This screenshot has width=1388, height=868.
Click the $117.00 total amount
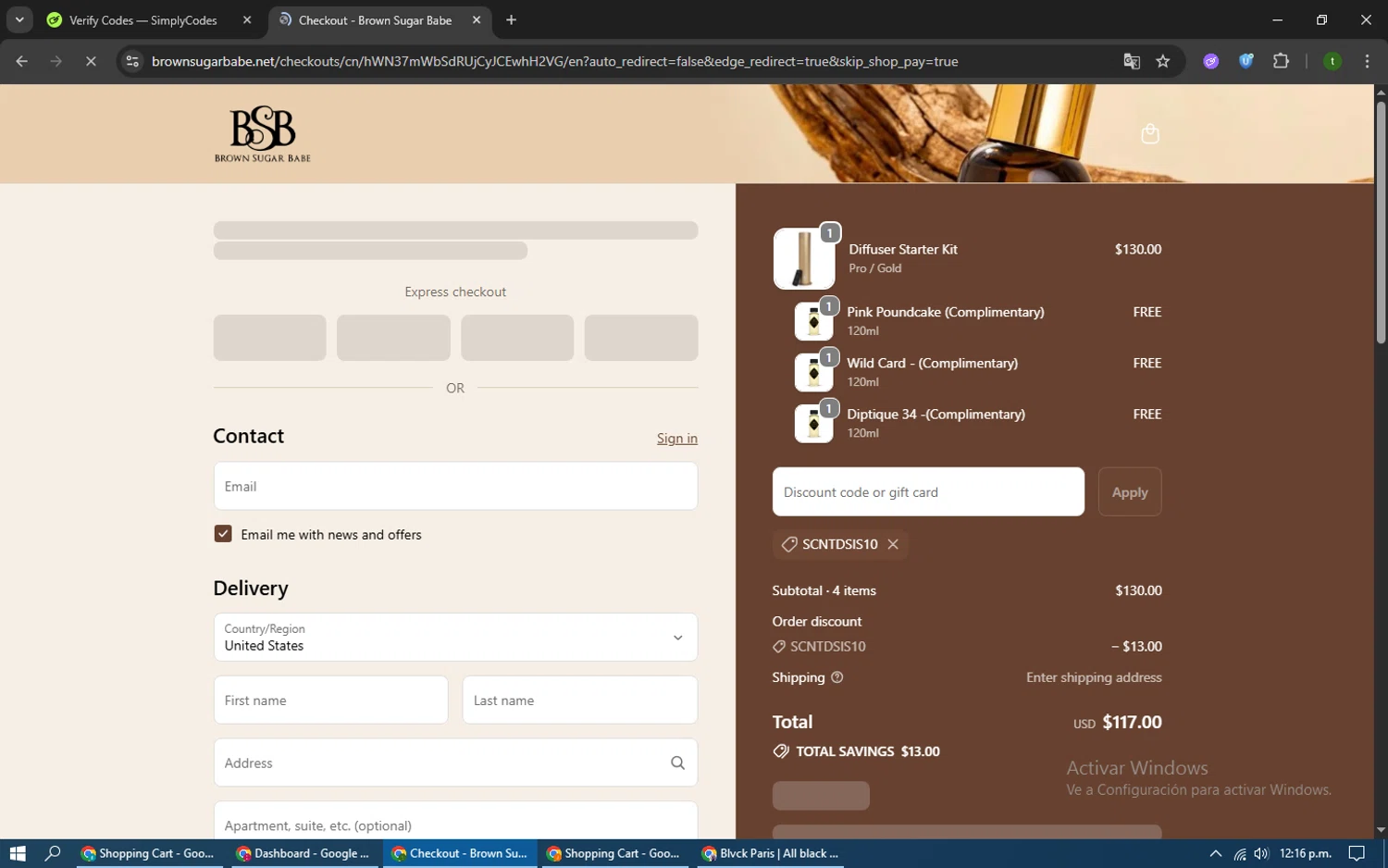(x=1132, y=722)
